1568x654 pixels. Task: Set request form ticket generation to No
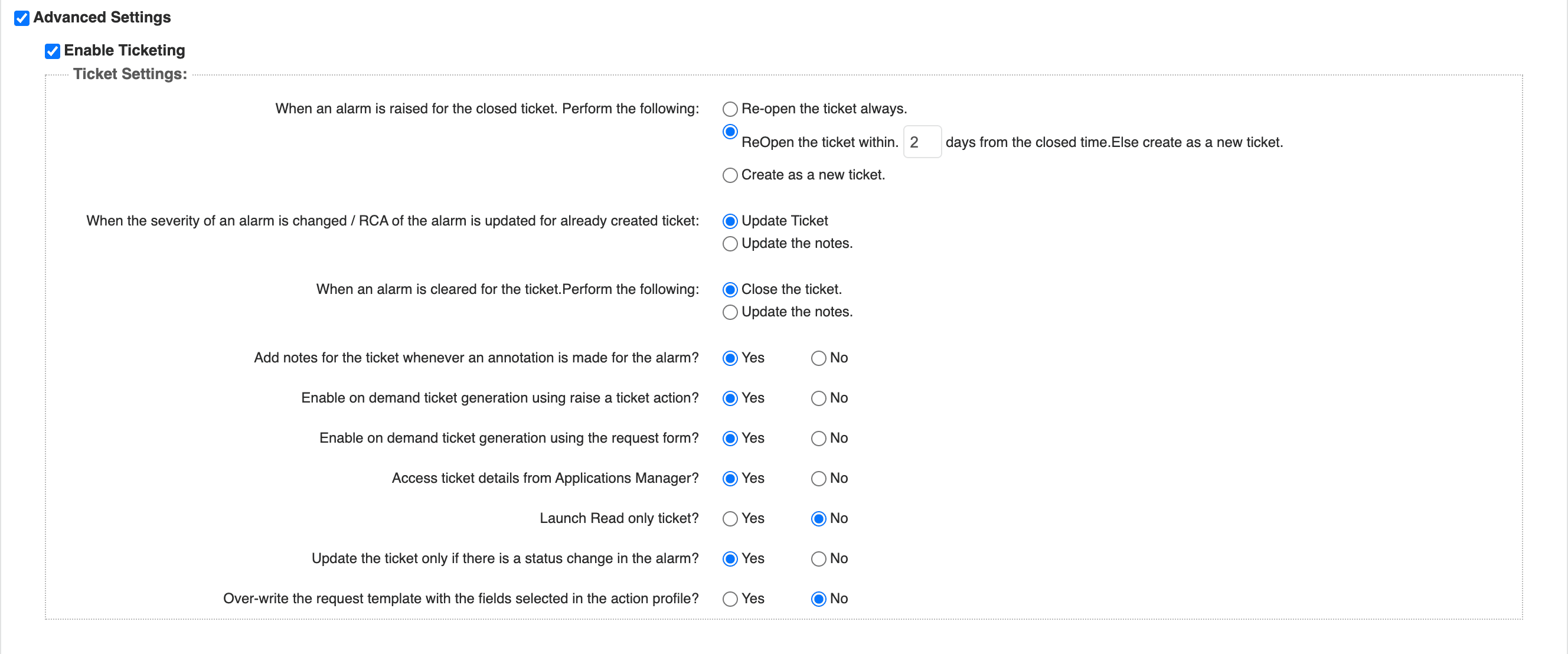(818, 439)
